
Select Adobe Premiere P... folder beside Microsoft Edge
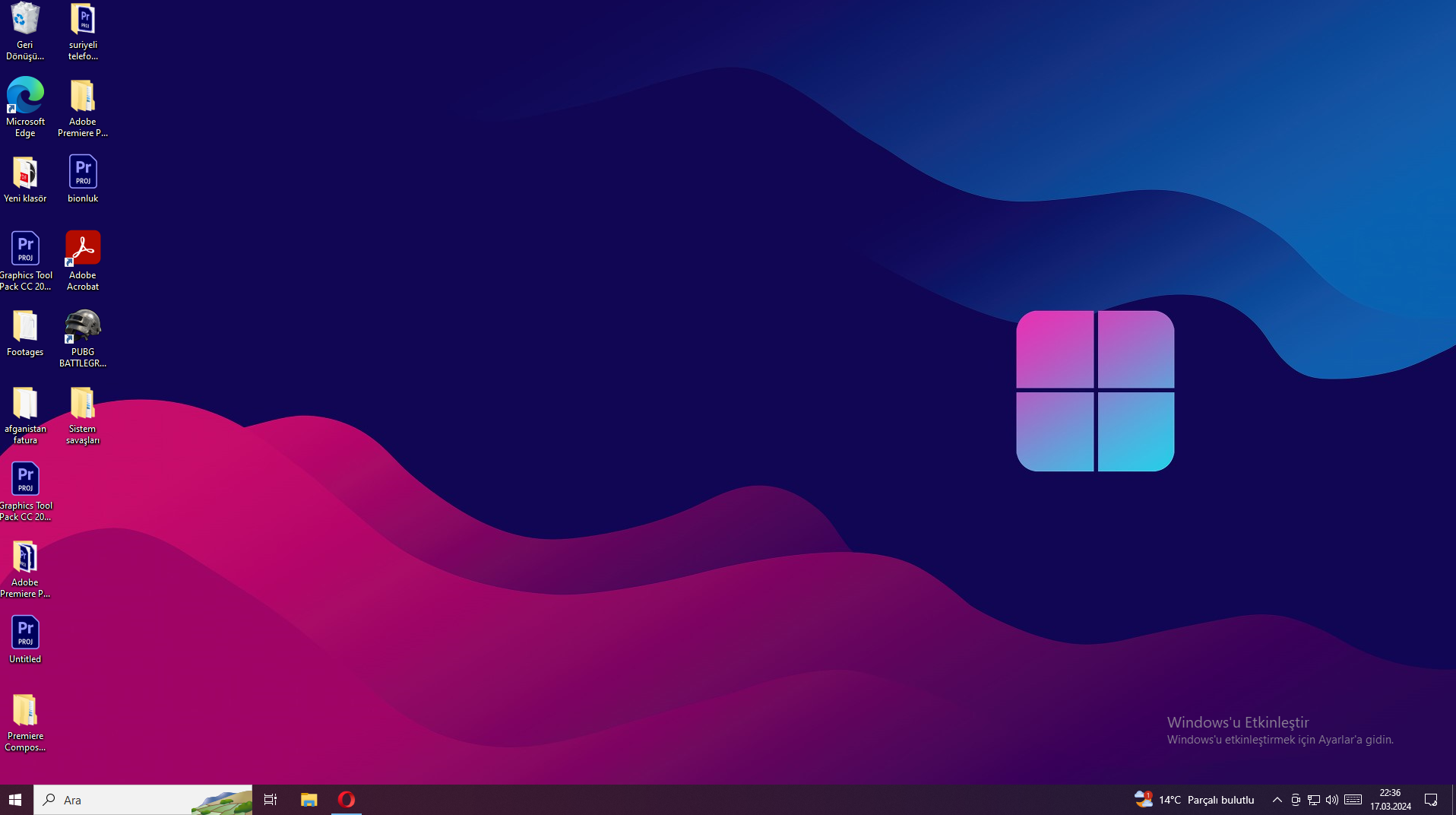pos(83,107)
